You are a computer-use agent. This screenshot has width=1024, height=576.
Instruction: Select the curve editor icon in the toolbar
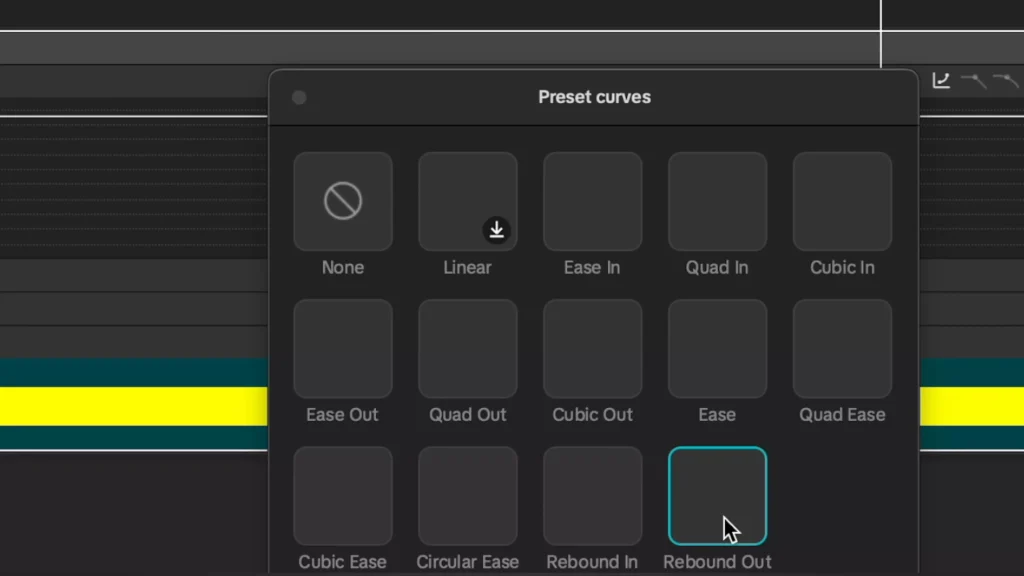point(940,80)
